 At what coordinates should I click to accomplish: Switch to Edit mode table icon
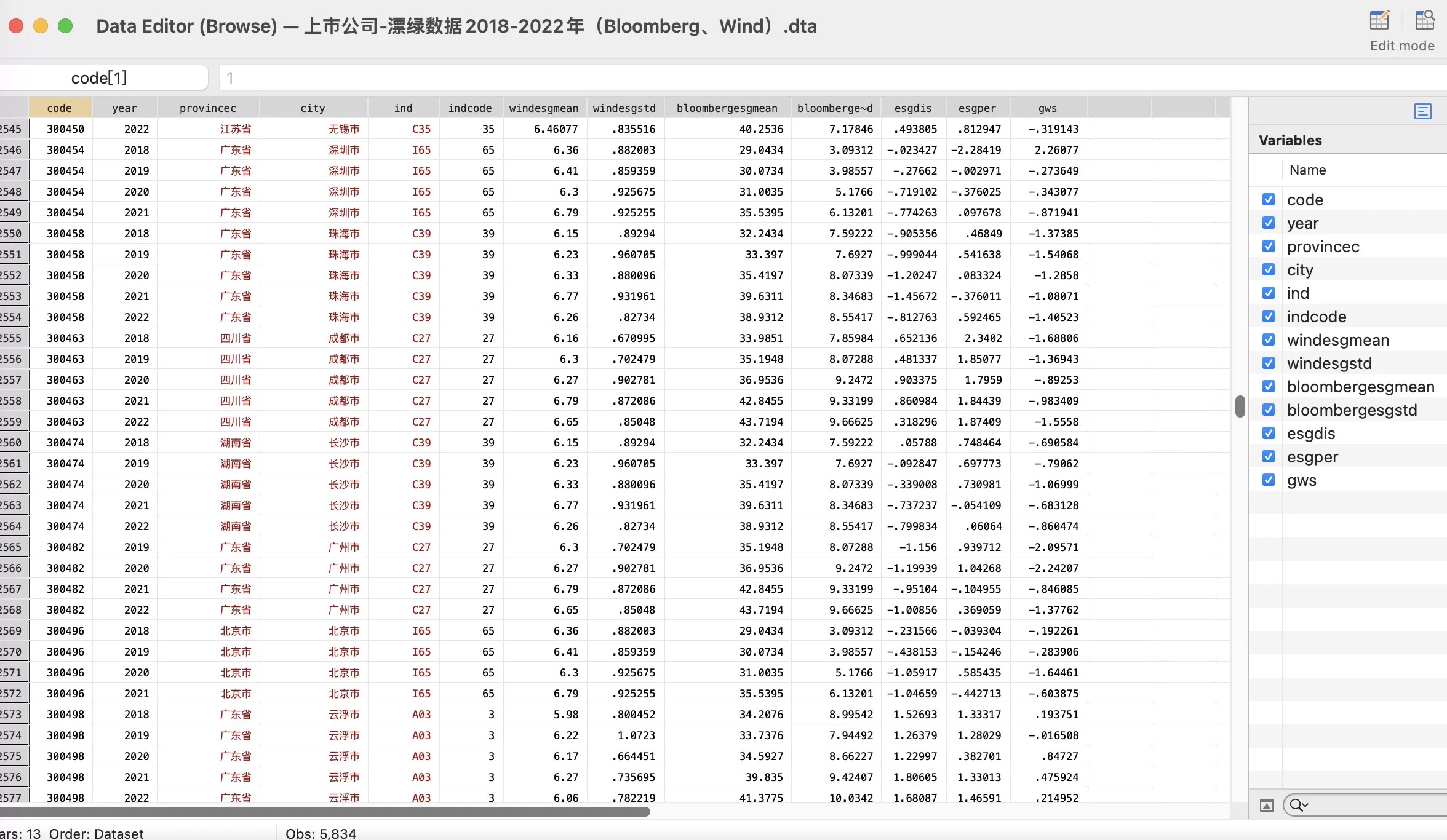click(1379, 21)
